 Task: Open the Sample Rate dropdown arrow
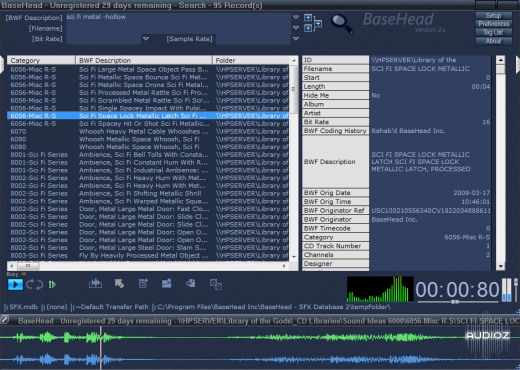click(296, 39)
